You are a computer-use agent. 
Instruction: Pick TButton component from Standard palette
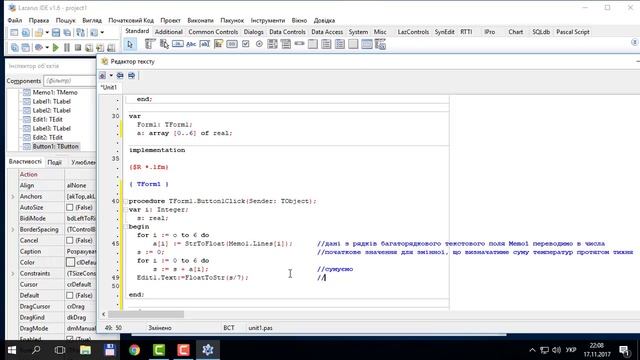pyautogui.click(x=178, y=44)
